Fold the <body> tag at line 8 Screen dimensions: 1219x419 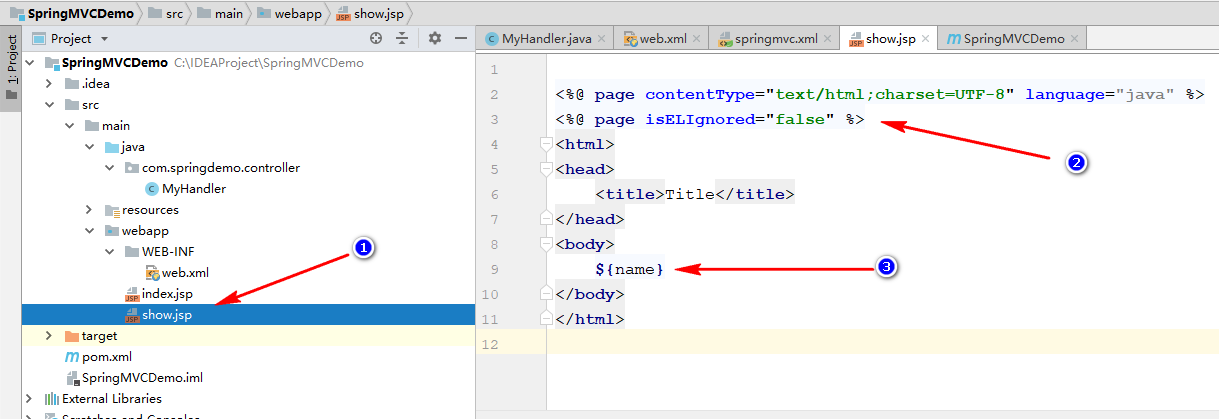point(546,244)
